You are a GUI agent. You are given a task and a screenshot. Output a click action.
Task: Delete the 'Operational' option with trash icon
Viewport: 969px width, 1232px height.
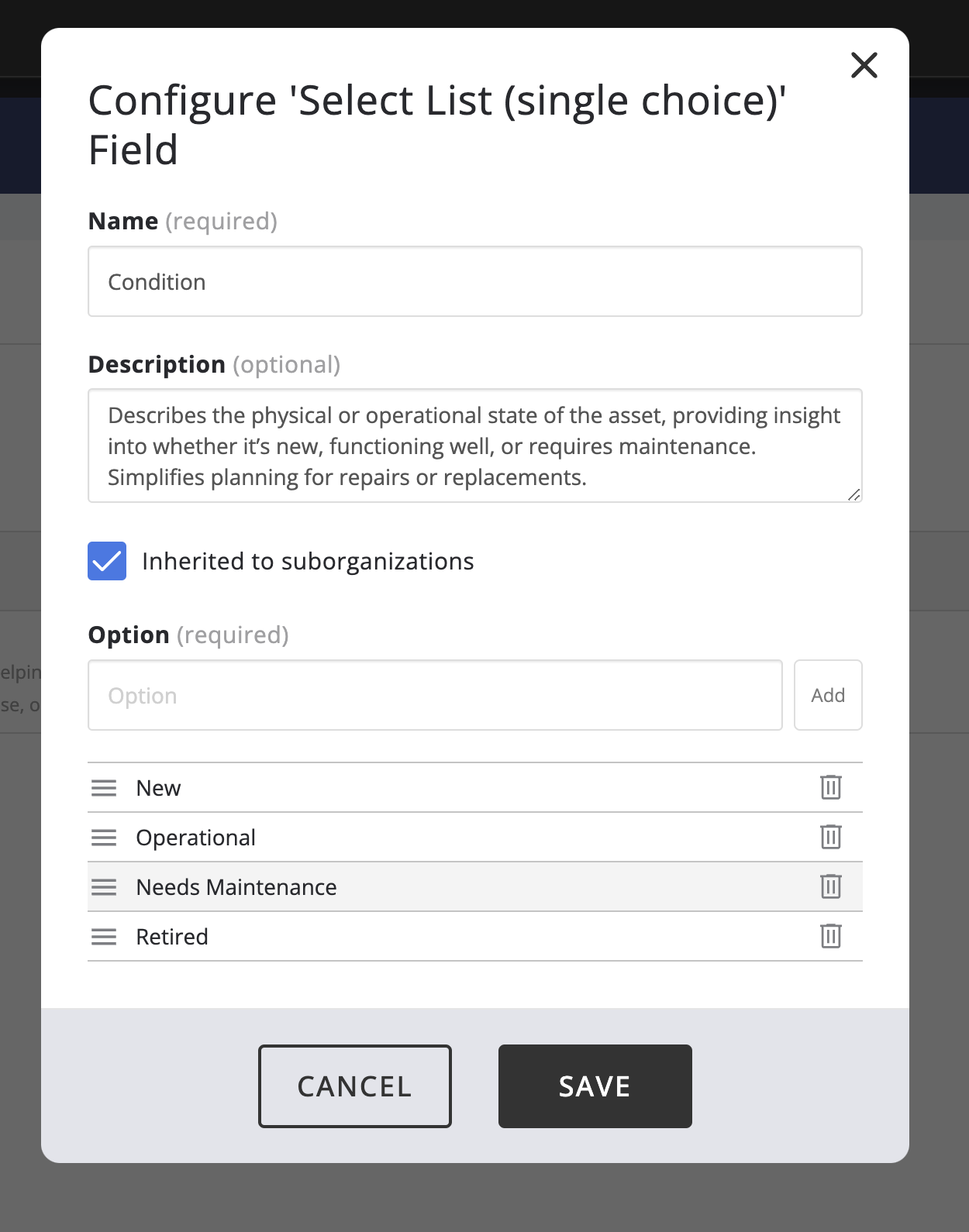click(830, 837)
